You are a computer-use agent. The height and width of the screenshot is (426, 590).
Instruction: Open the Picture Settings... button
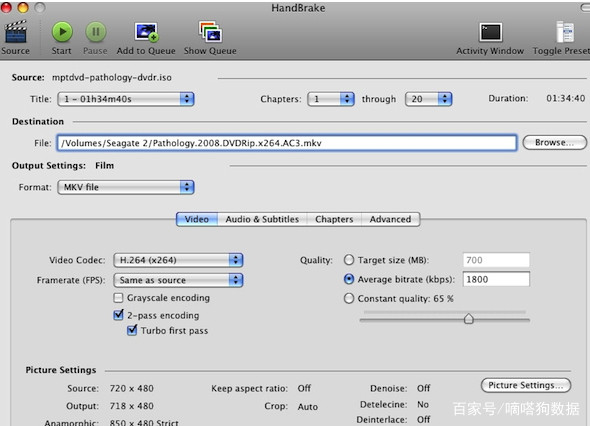pos(526,385)
